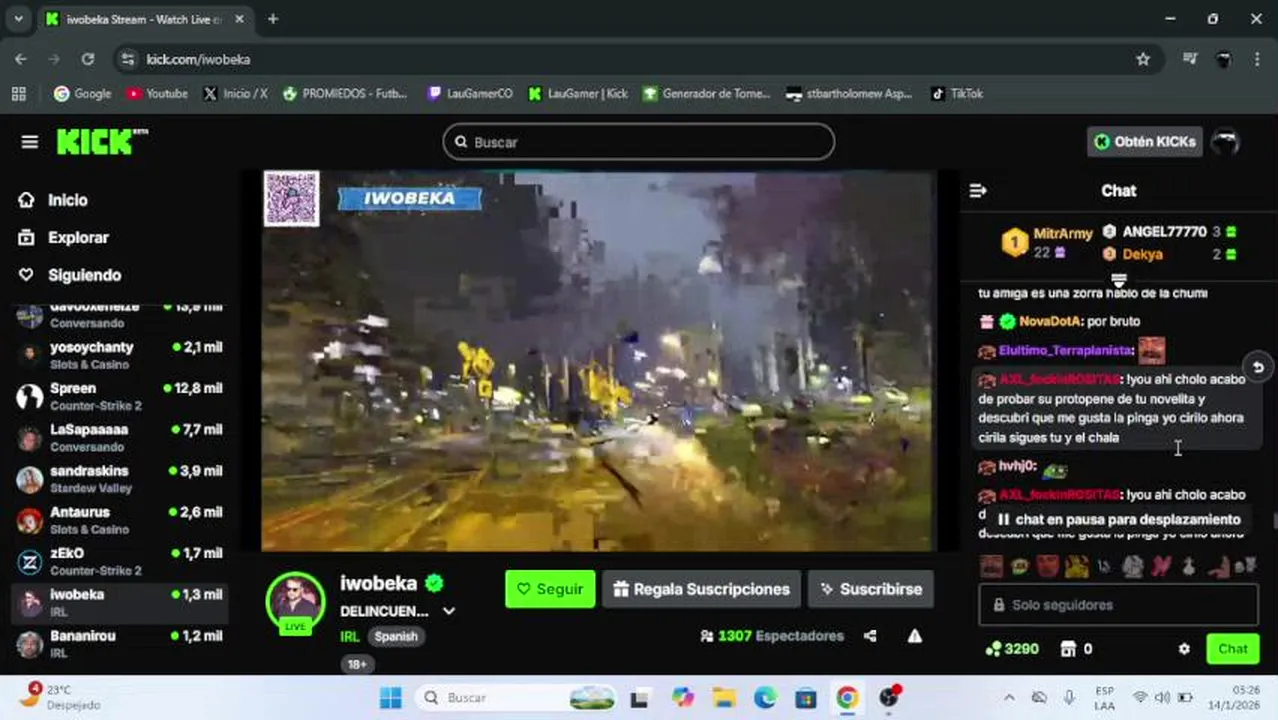Click Regala Suscripciones button

[x=701, y=589]
